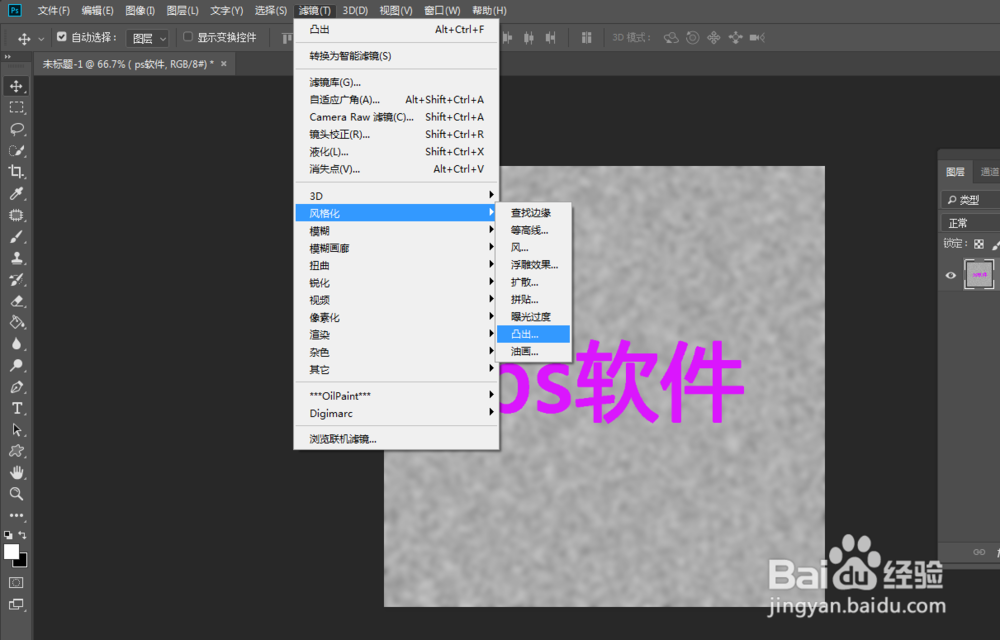The height and width of the screenshot is (640, 1000).
Task: Select the Eraser tool
Action: pos(17,301)
